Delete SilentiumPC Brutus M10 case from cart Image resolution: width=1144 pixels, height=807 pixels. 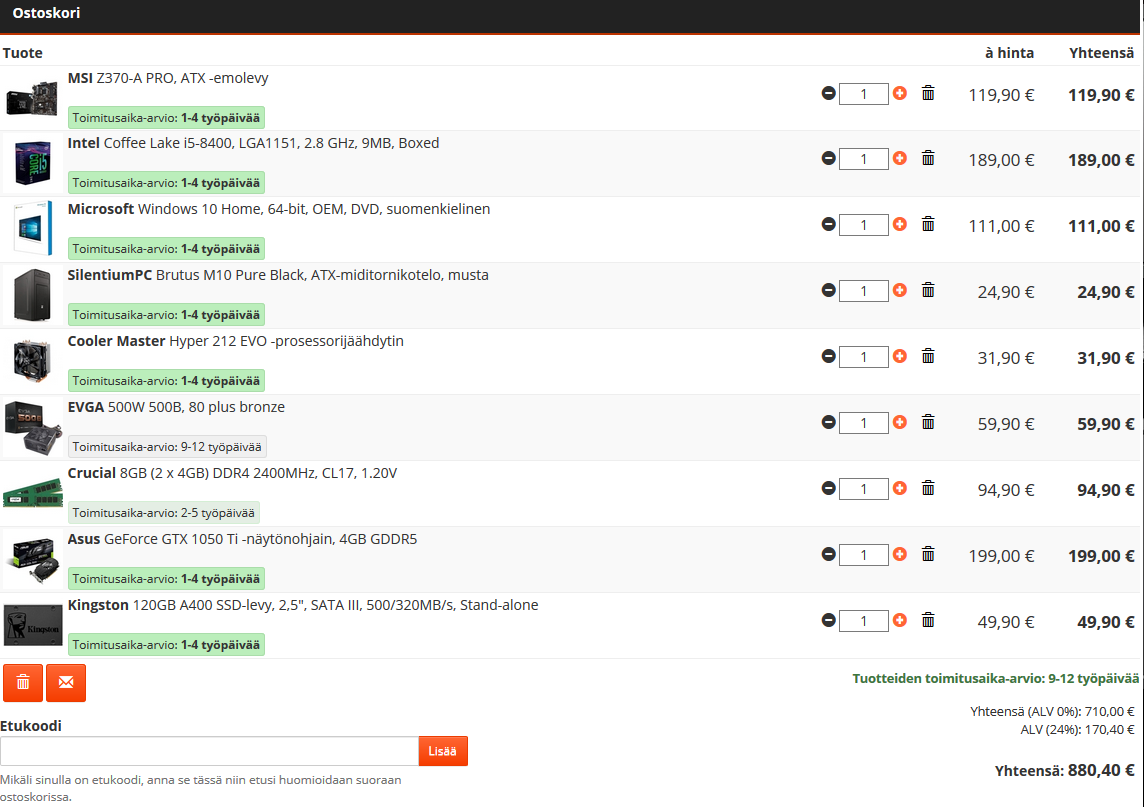click(928, 290)
